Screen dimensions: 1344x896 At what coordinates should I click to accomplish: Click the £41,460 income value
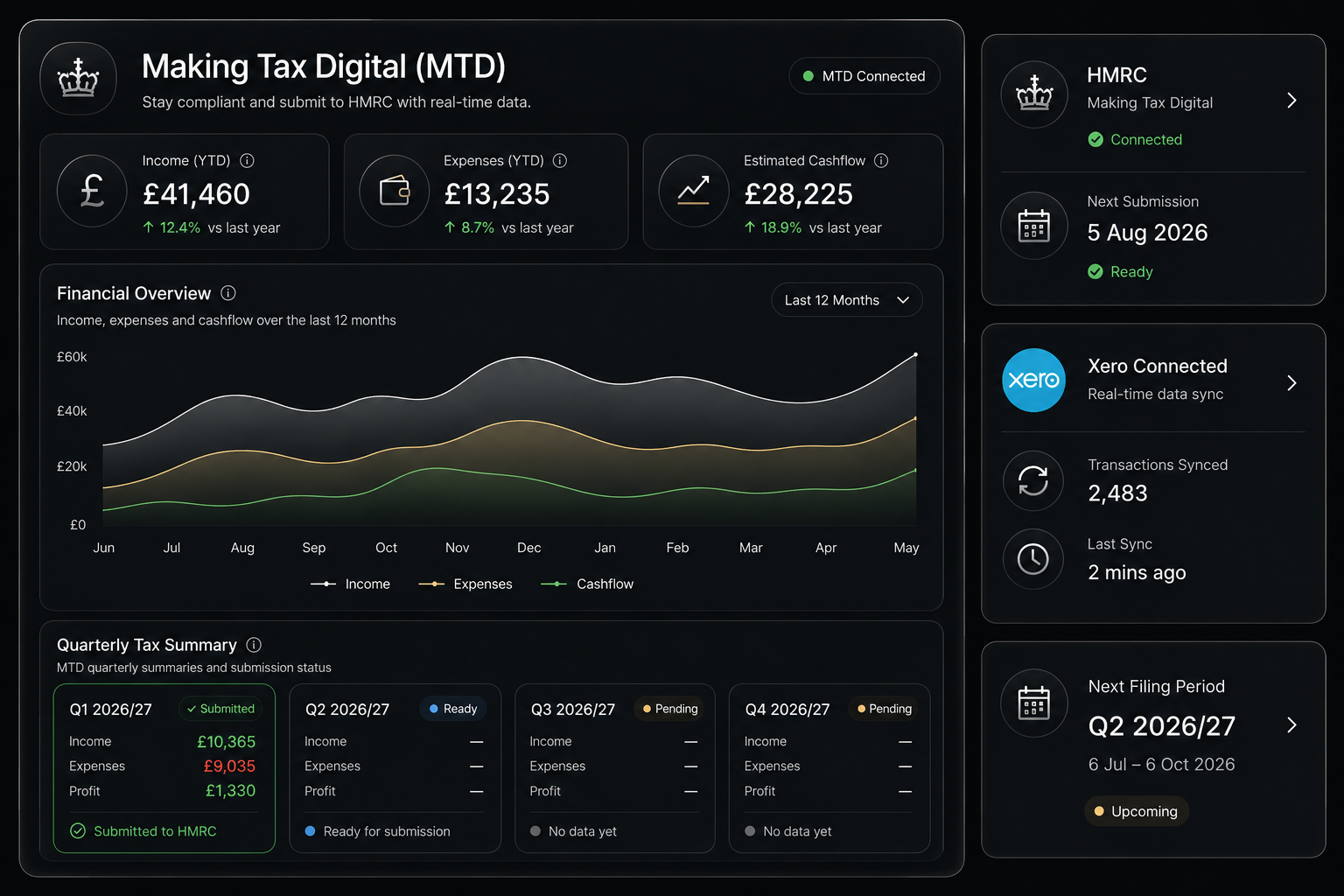pos(196,193)
